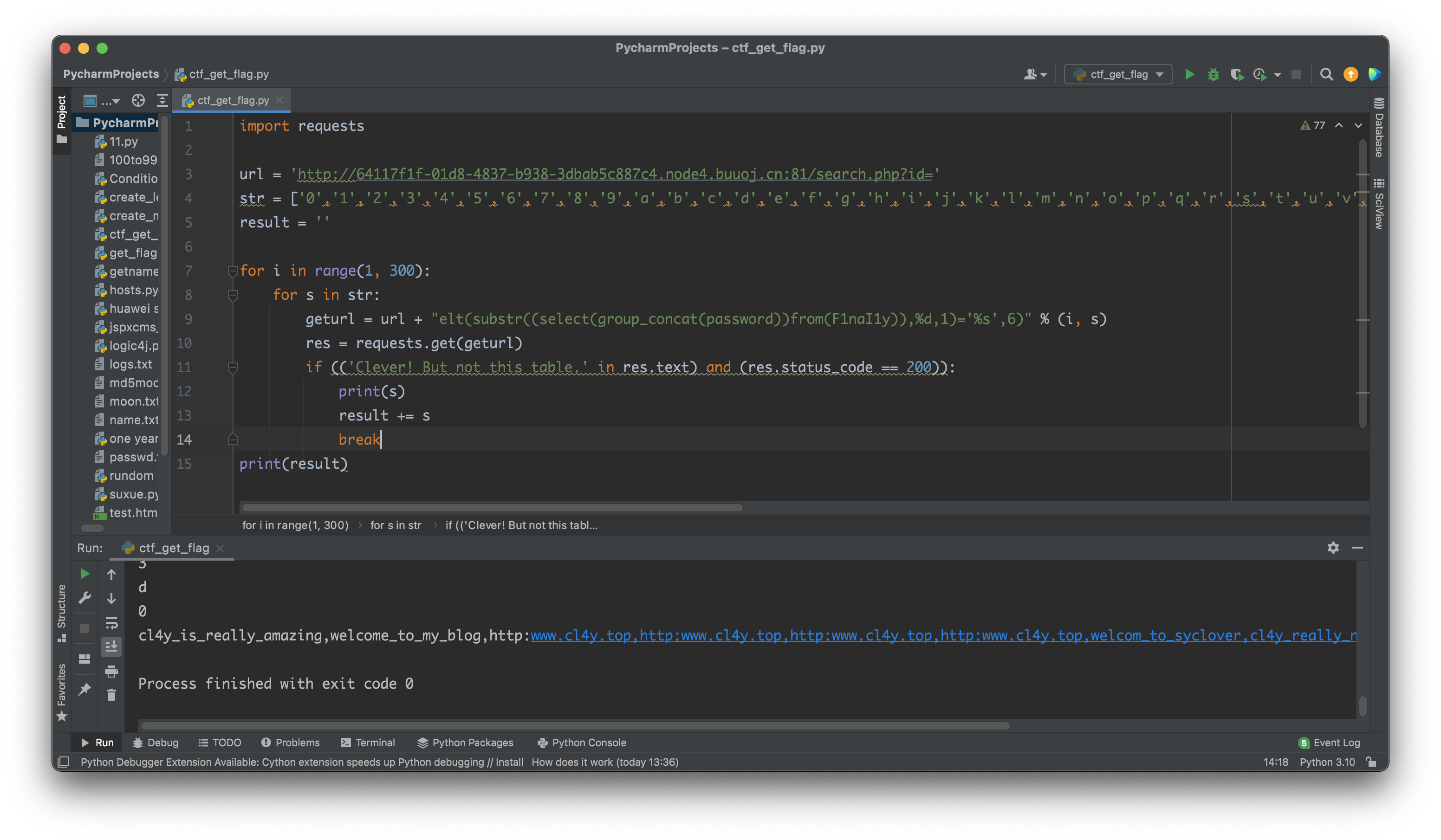Toggle scroll to end in console
1441x840 pixels.
tap(111, 647)
